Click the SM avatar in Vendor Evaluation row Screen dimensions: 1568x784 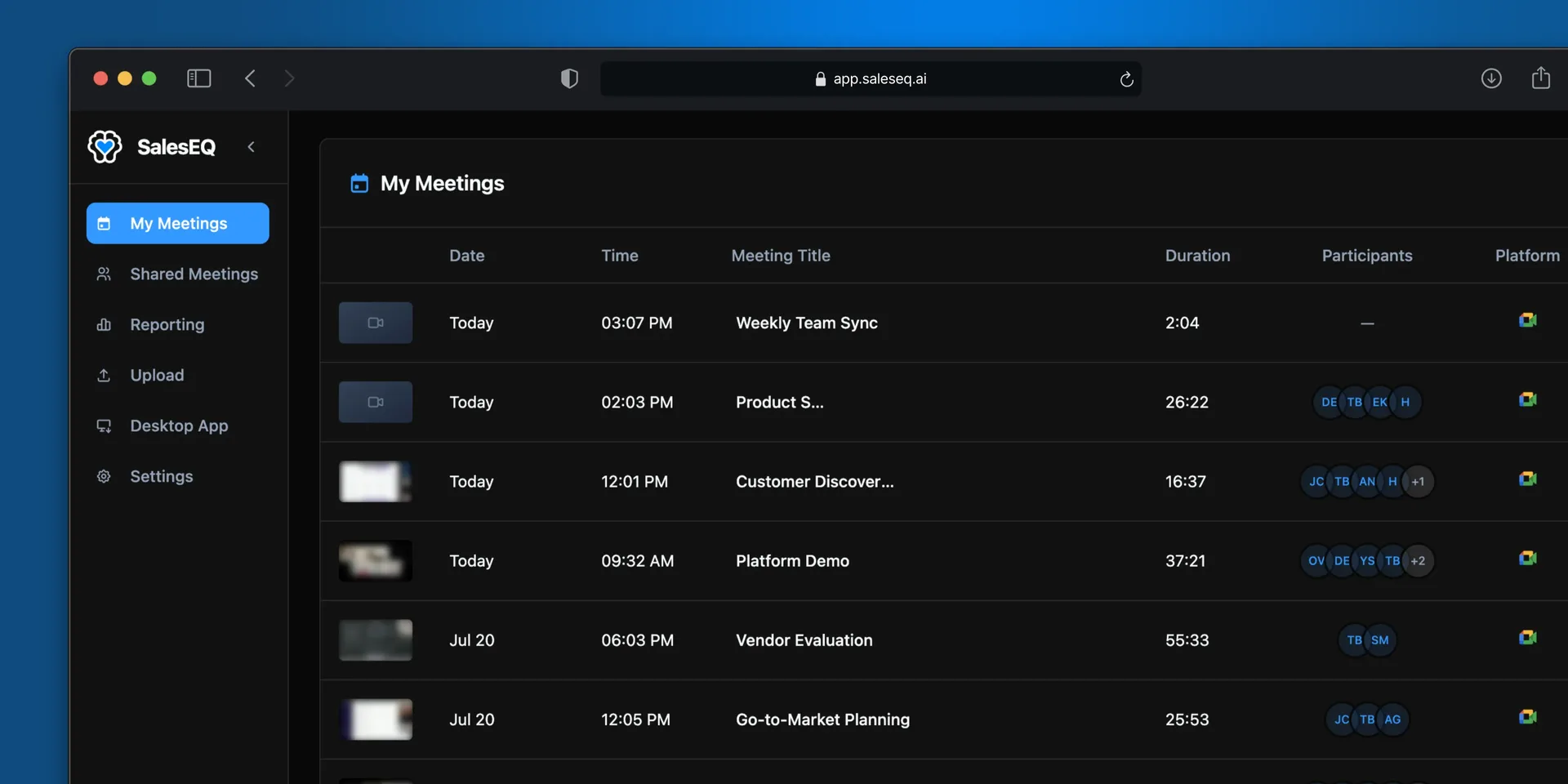[1380, 639]
